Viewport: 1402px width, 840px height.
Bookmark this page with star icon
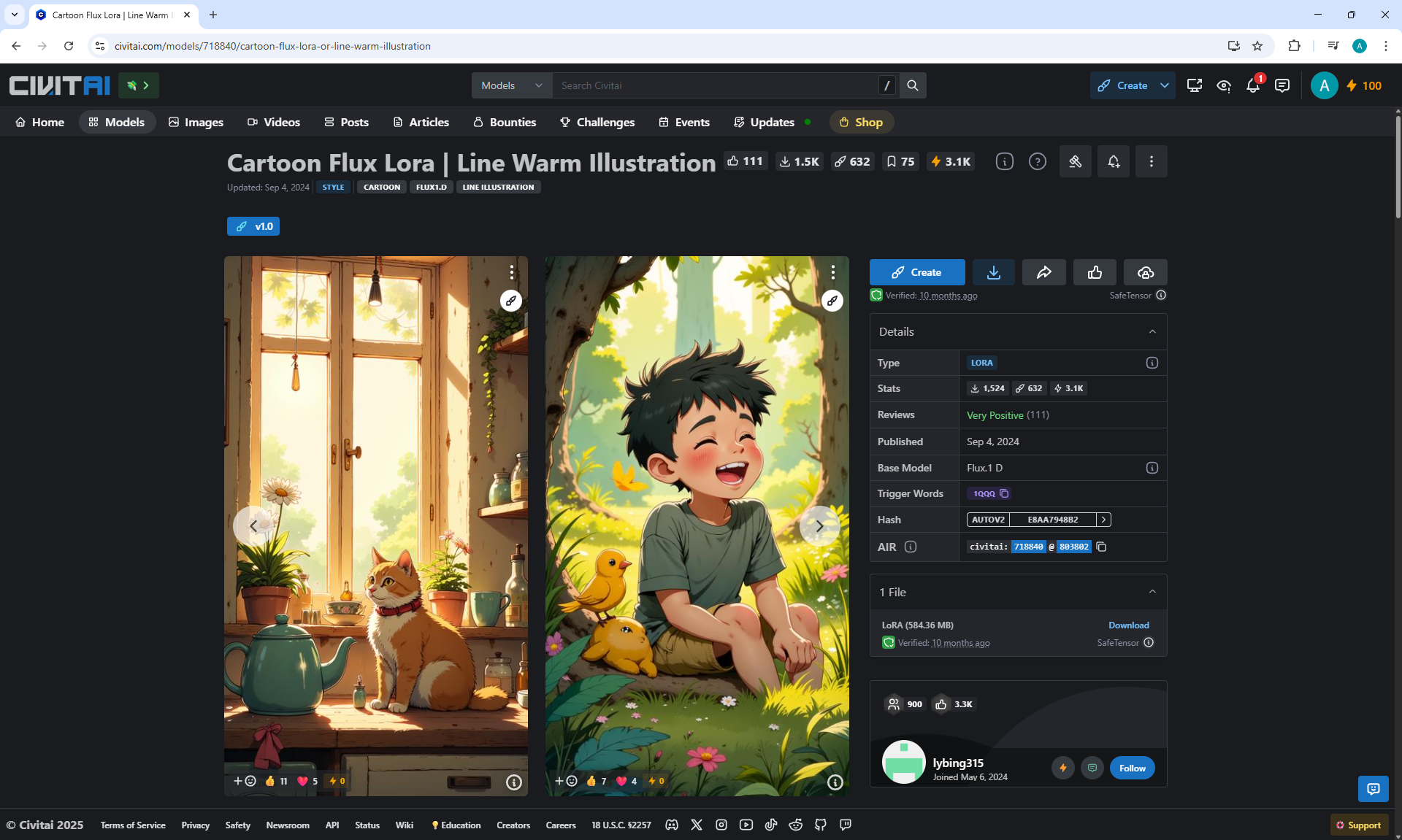[x=1257, y=46]
